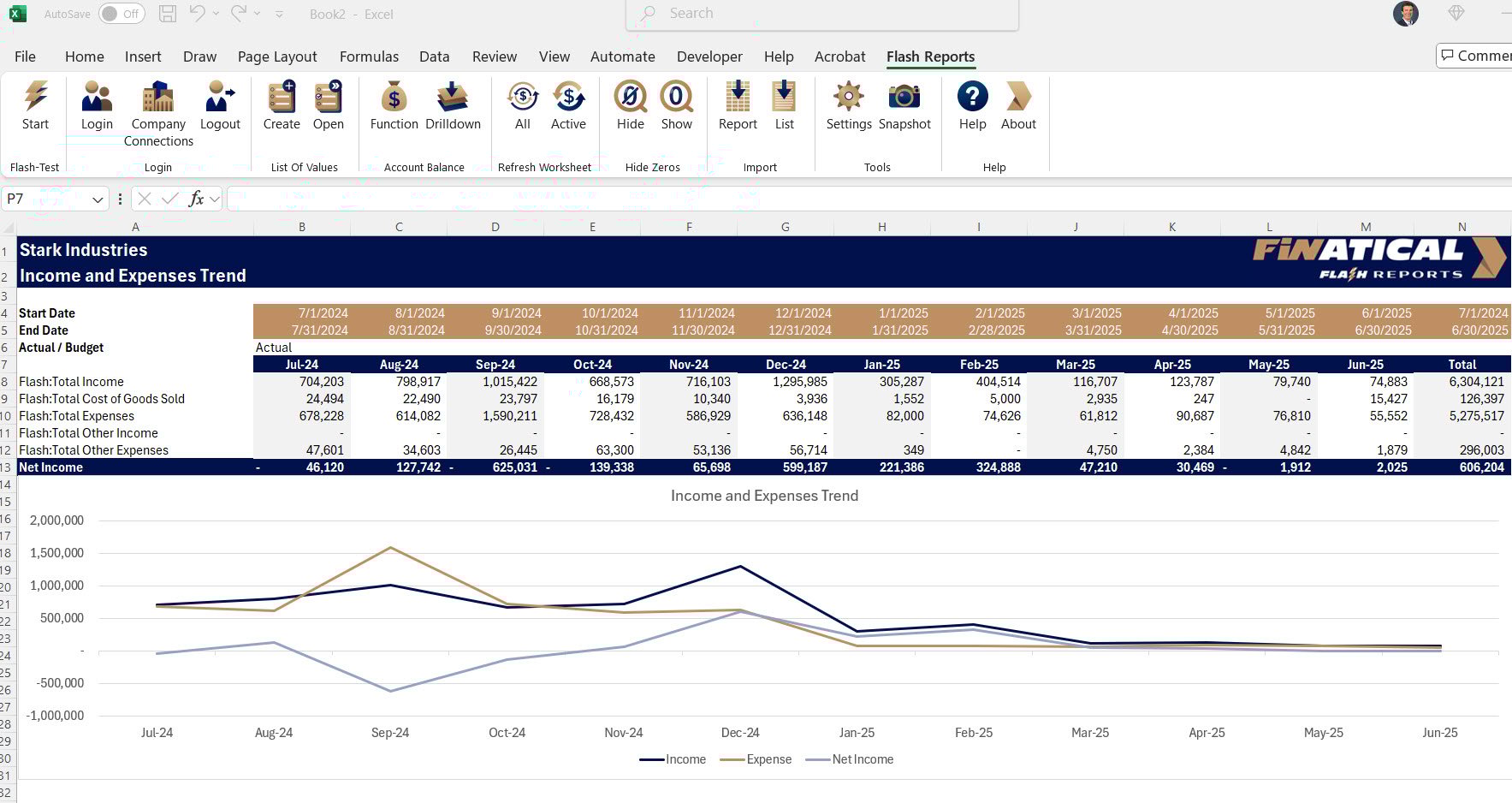Undo the last action
The image size is (1512, 803).
click(198, 14)
